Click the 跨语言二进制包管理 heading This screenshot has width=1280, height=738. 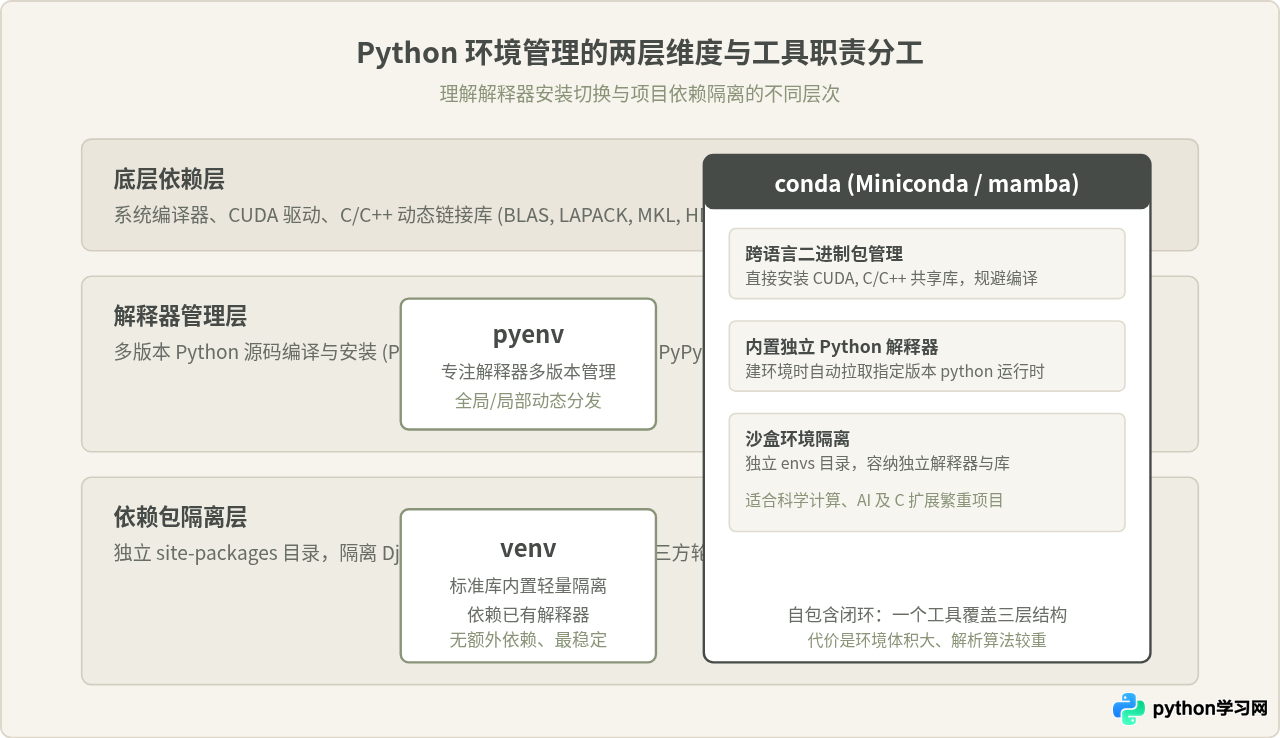824,254
